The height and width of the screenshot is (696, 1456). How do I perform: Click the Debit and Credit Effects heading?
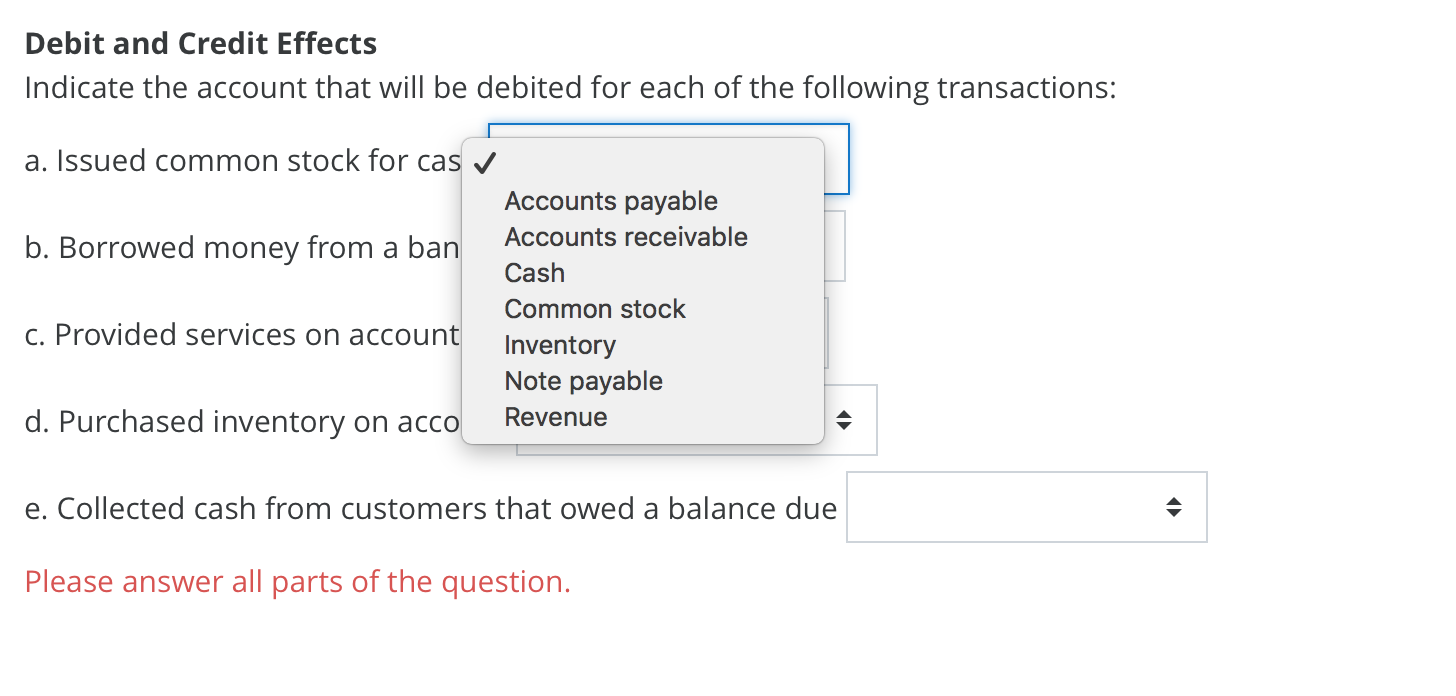click(200, 43)
